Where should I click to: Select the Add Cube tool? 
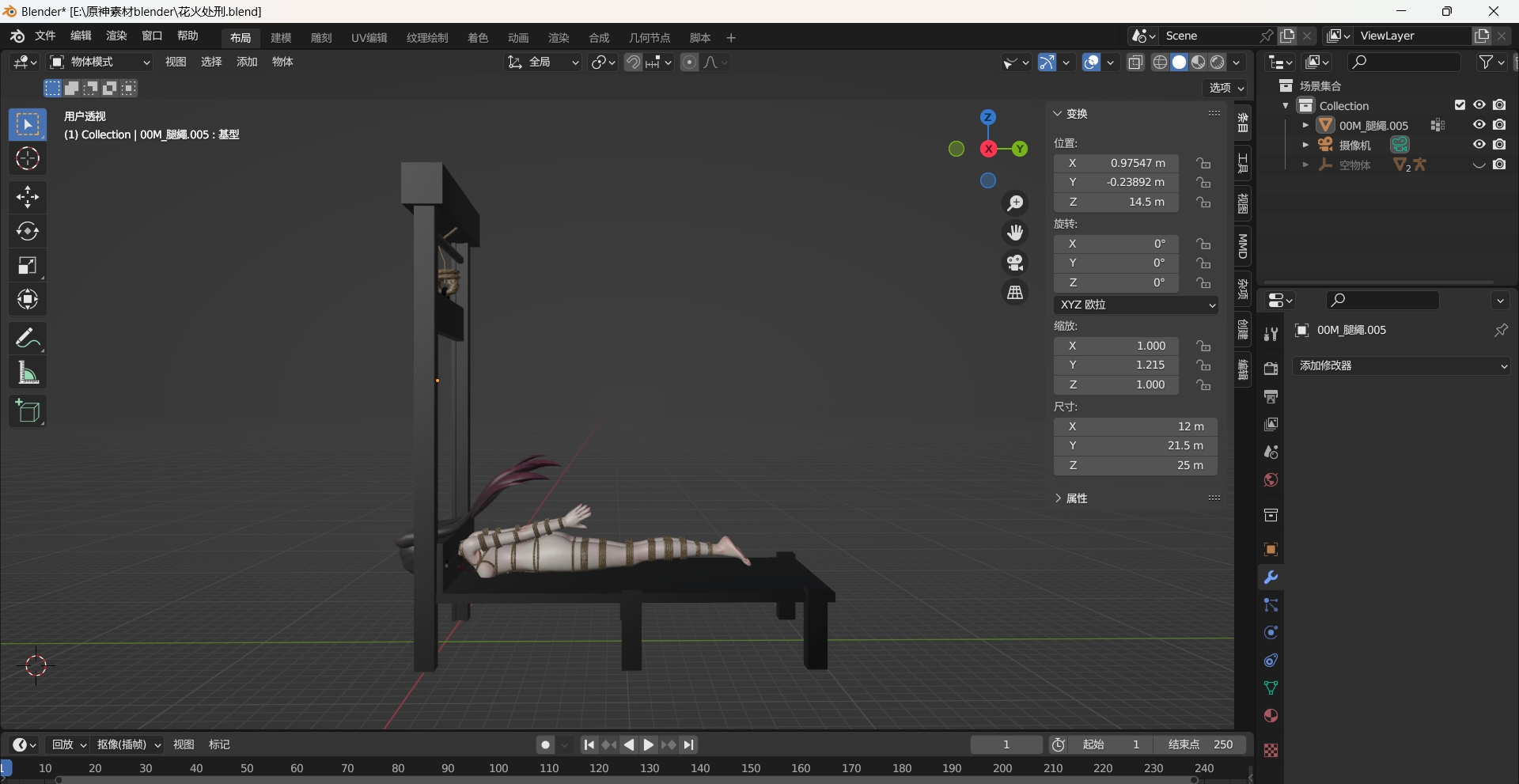[28, 411]
